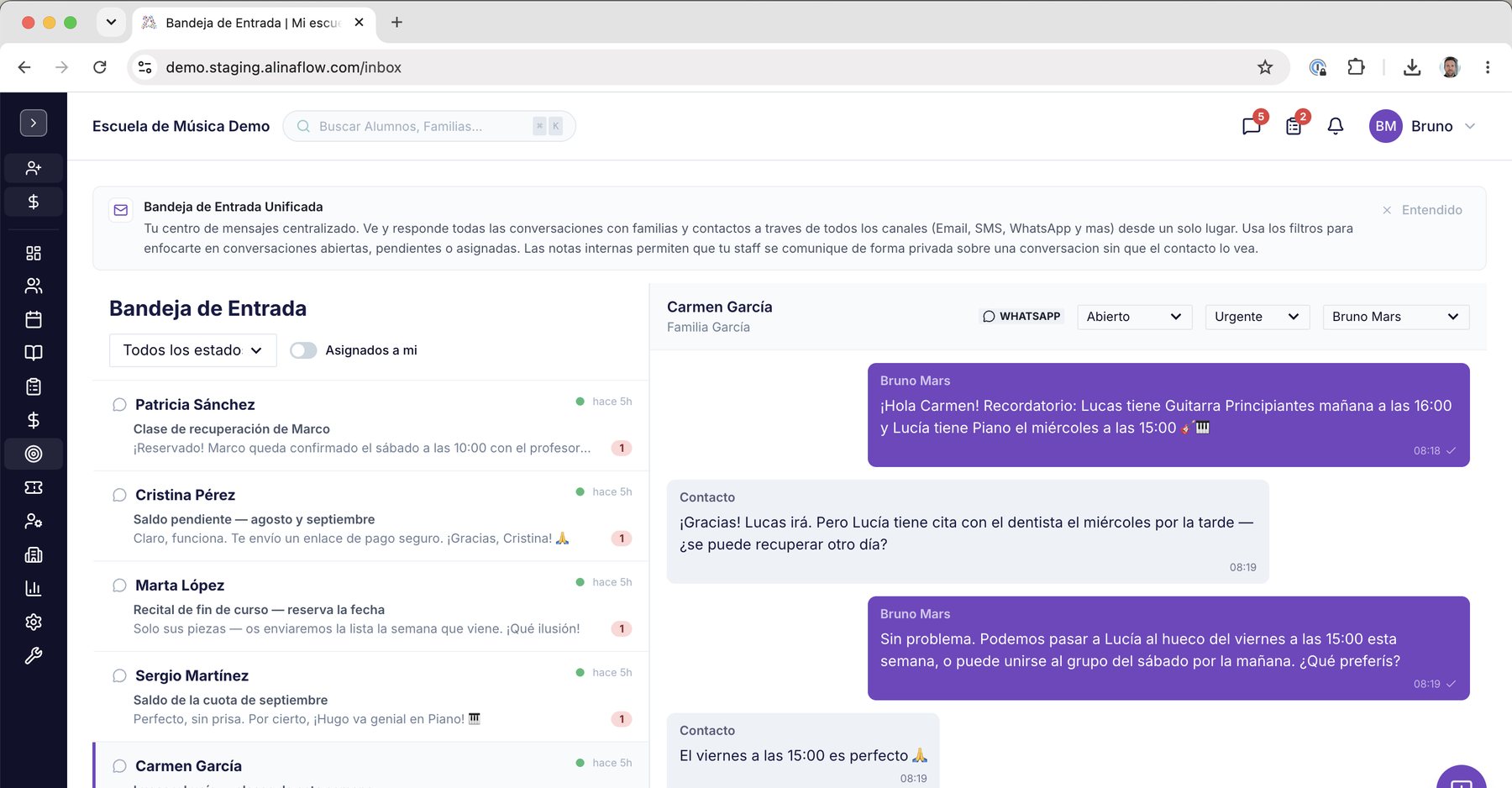Click subject 'Clase de recuperación de Marco'
Screen dimensions: 1512x788
[231, 429]
